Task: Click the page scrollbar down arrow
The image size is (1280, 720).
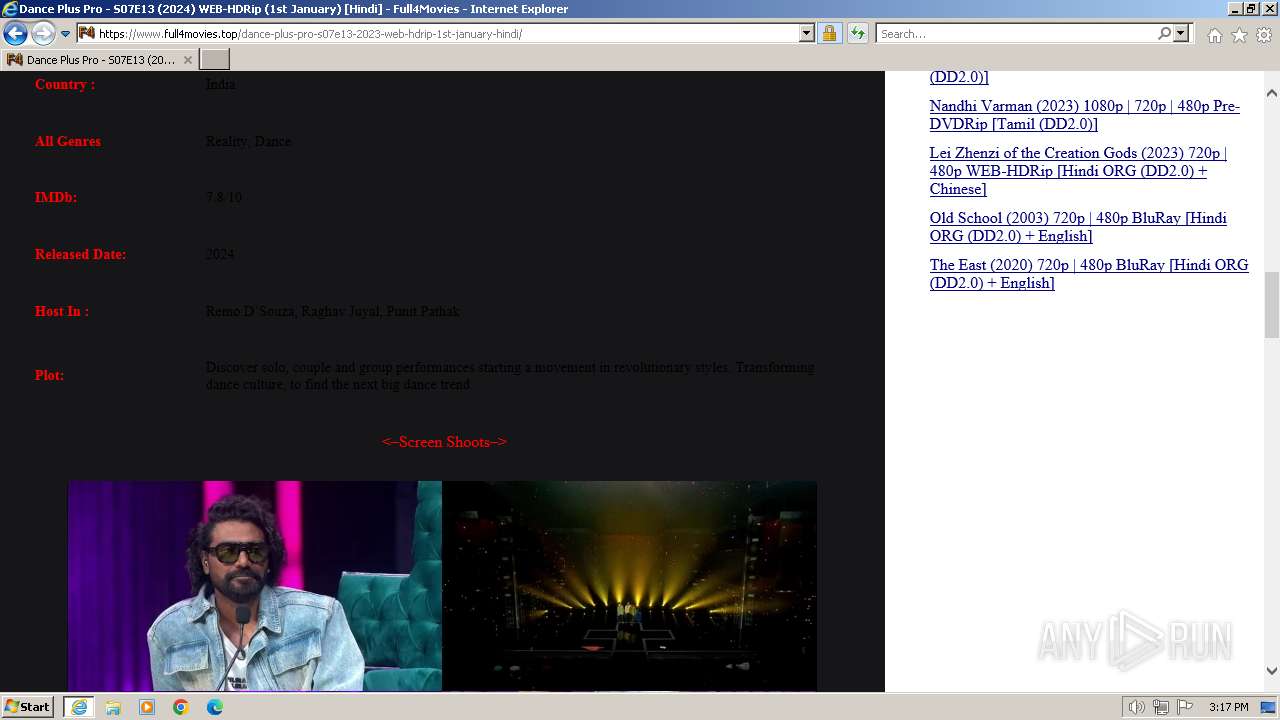Action: coord(1272,671)
